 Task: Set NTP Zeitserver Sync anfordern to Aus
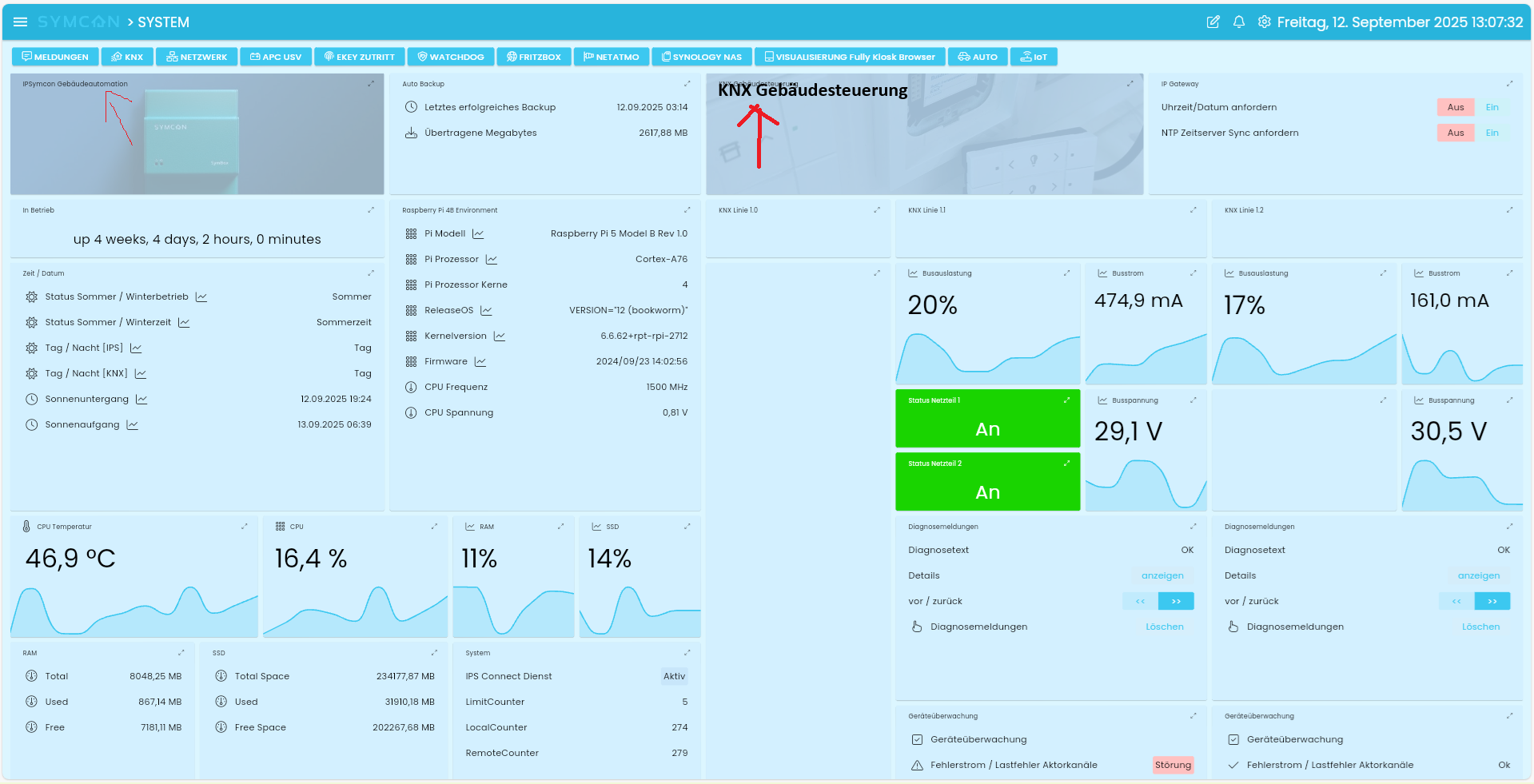tap(1455, 133)
